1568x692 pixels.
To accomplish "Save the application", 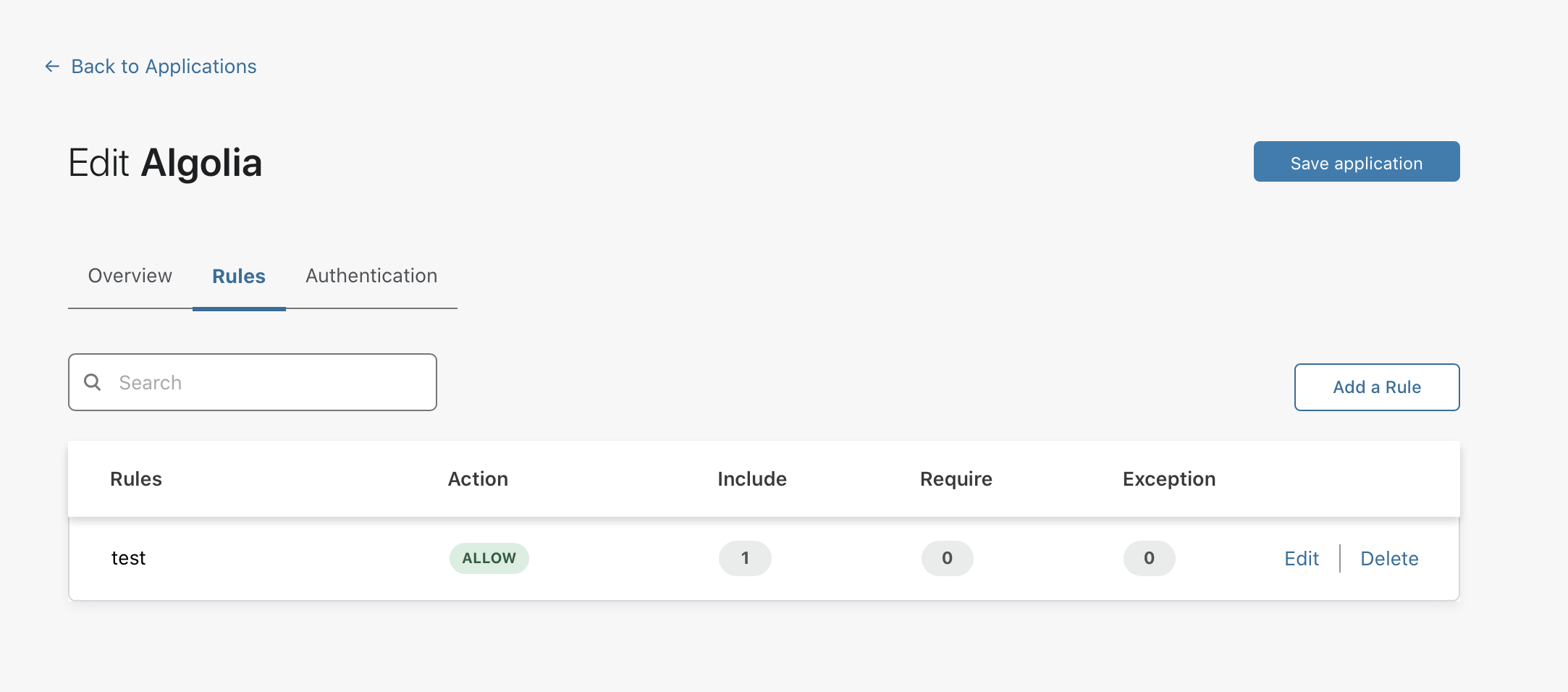I will 1356,162.
